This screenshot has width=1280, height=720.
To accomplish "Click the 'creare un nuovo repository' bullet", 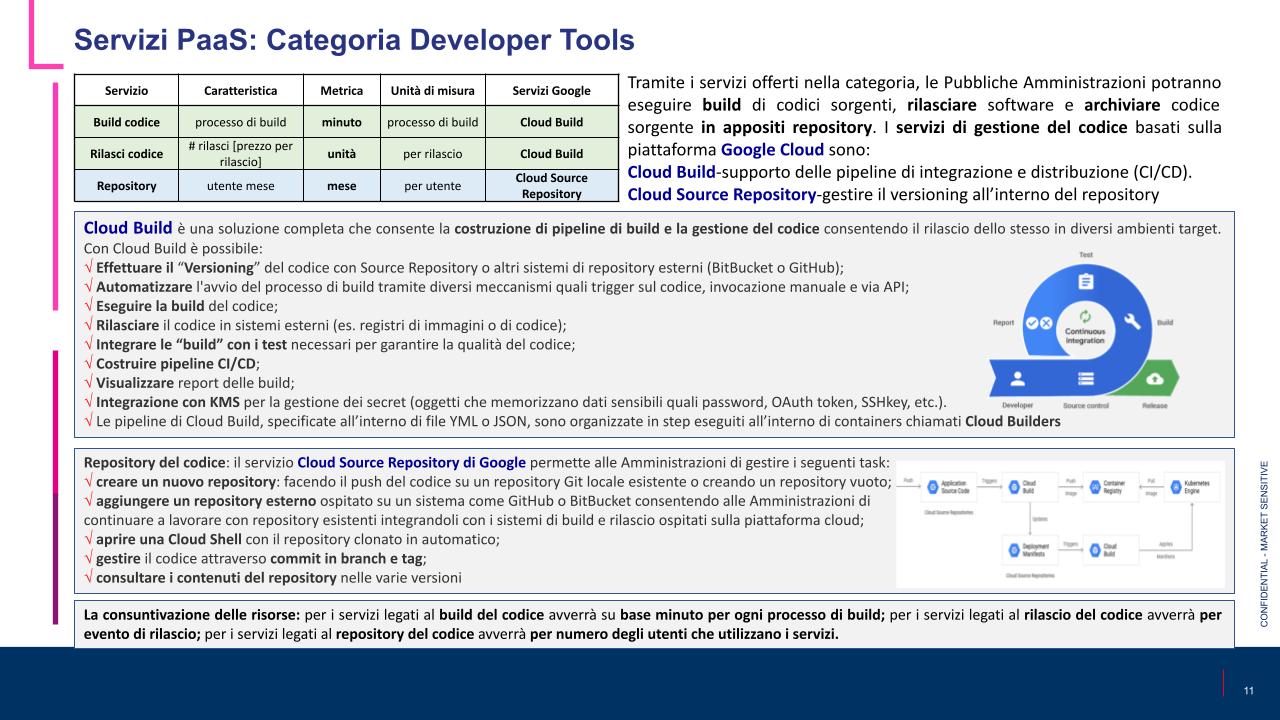I will (x=488, y=481).
